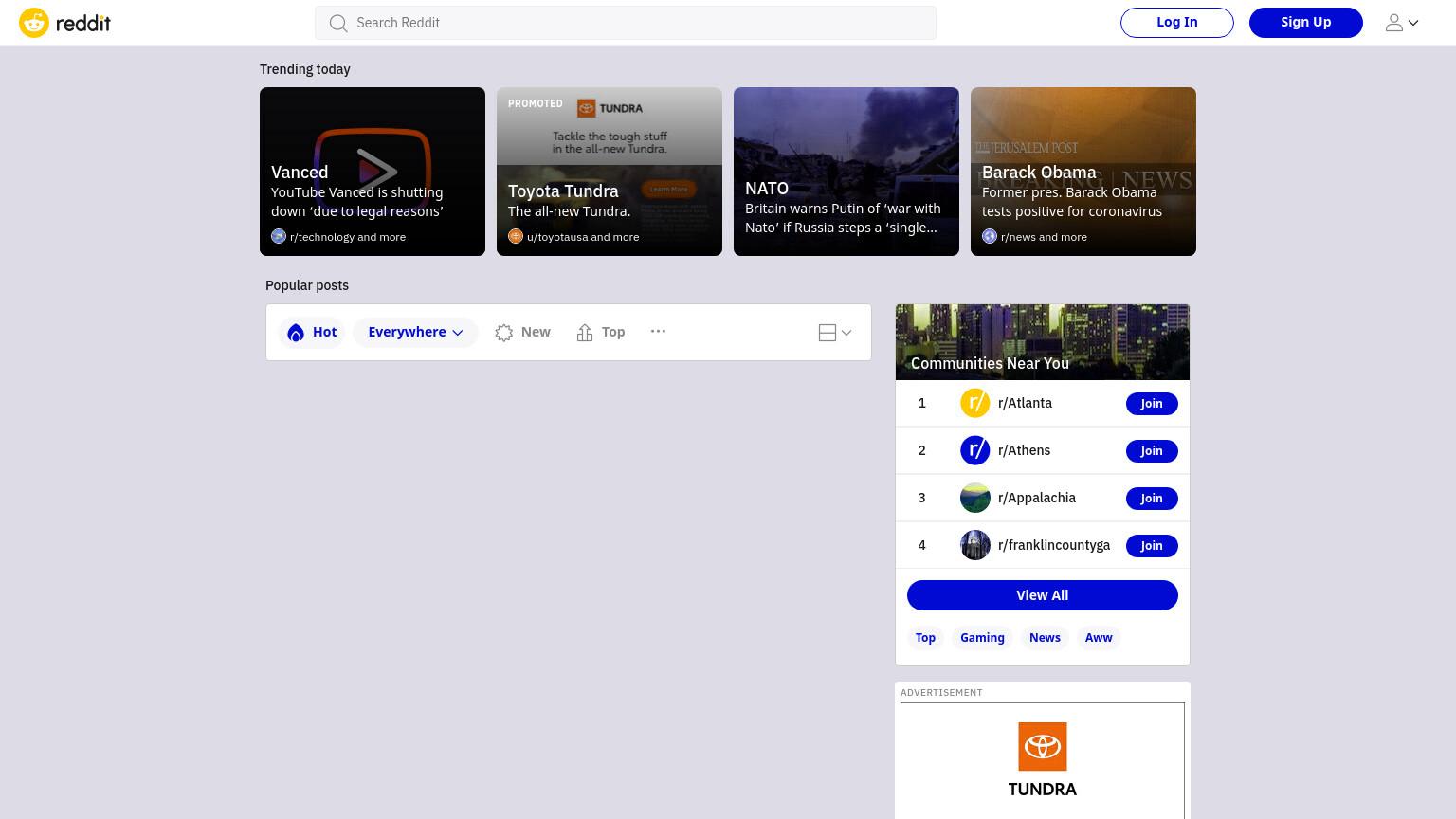Expand the Everywhere location dropdown
Image resolution: width=1456 pixels, height=819 pixels.
415,332
